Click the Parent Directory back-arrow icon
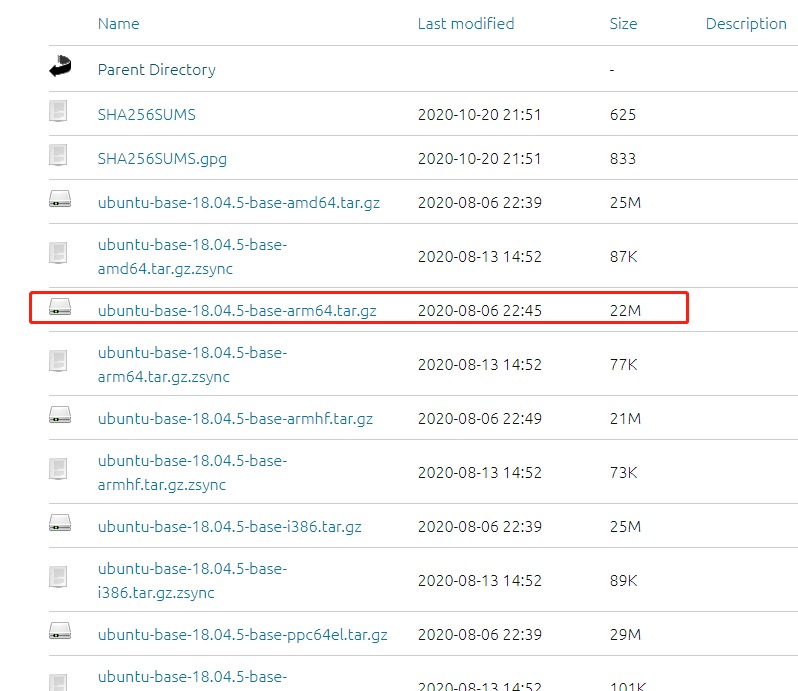 [60, 66]
